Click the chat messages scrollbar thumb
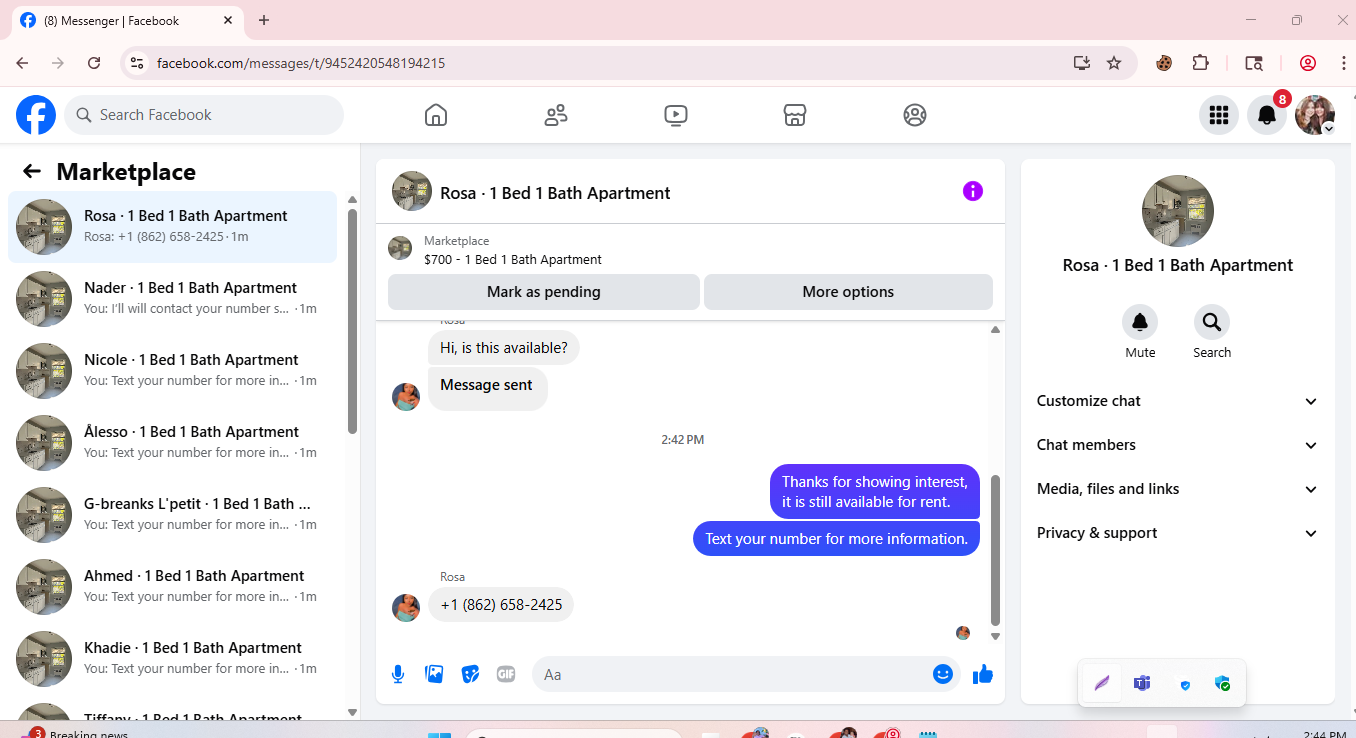Screen dimensions: 1356x738 click(x=995, y=550)
